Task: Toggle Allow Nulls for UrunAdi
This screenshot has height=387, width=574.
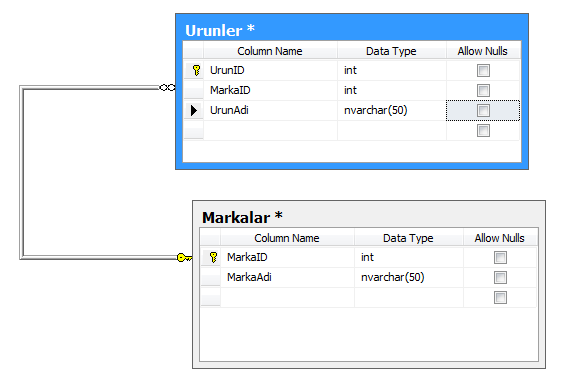Action: [x=483, y=110]
